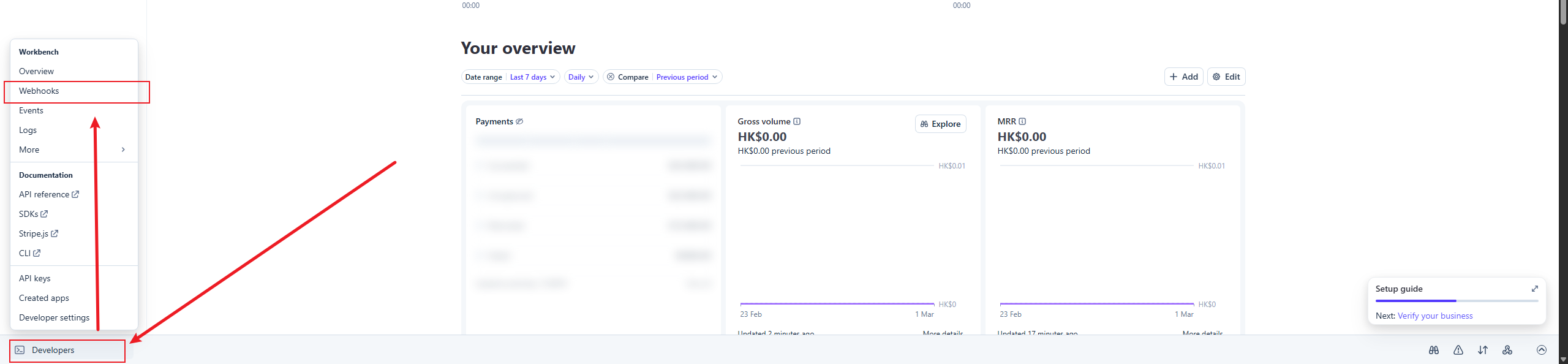The width and height of the screenshot is (1568, 364).
Task: Open the Last 7 days date range dropdown
Action: pyautogui.click(x=532, y=77)
